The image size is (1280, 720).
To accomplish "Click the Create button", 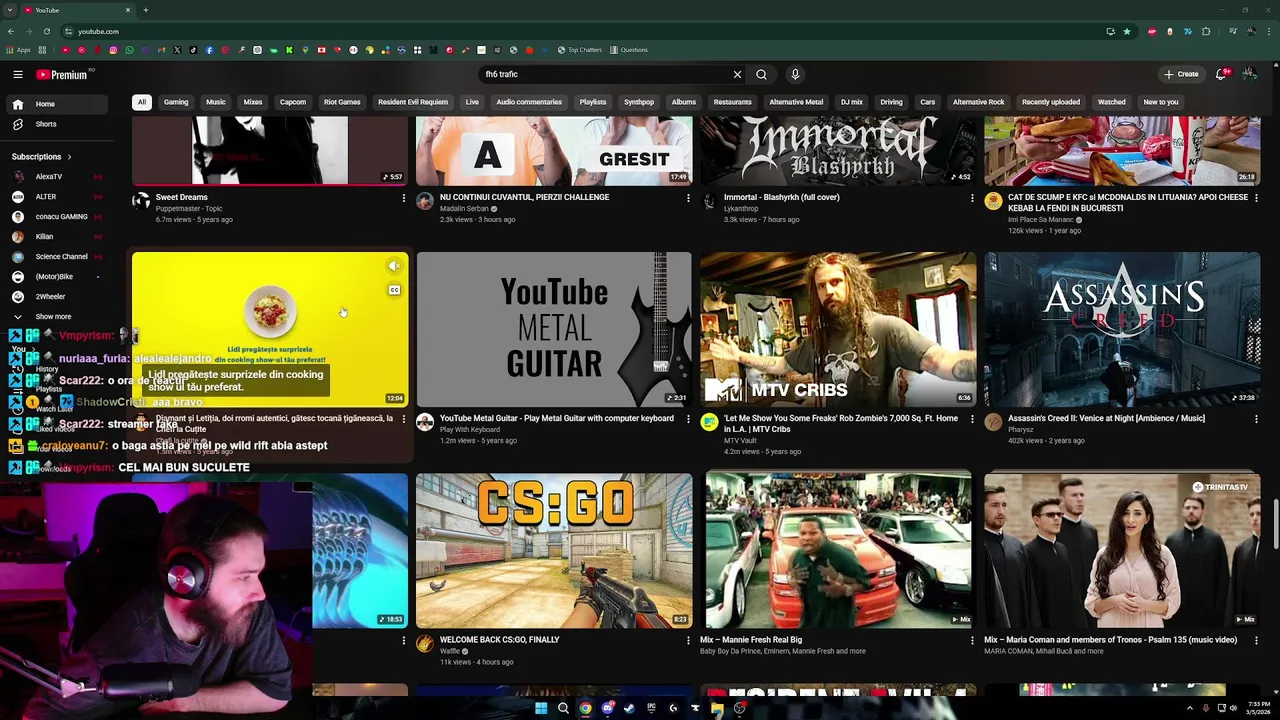I will 1181,74.
